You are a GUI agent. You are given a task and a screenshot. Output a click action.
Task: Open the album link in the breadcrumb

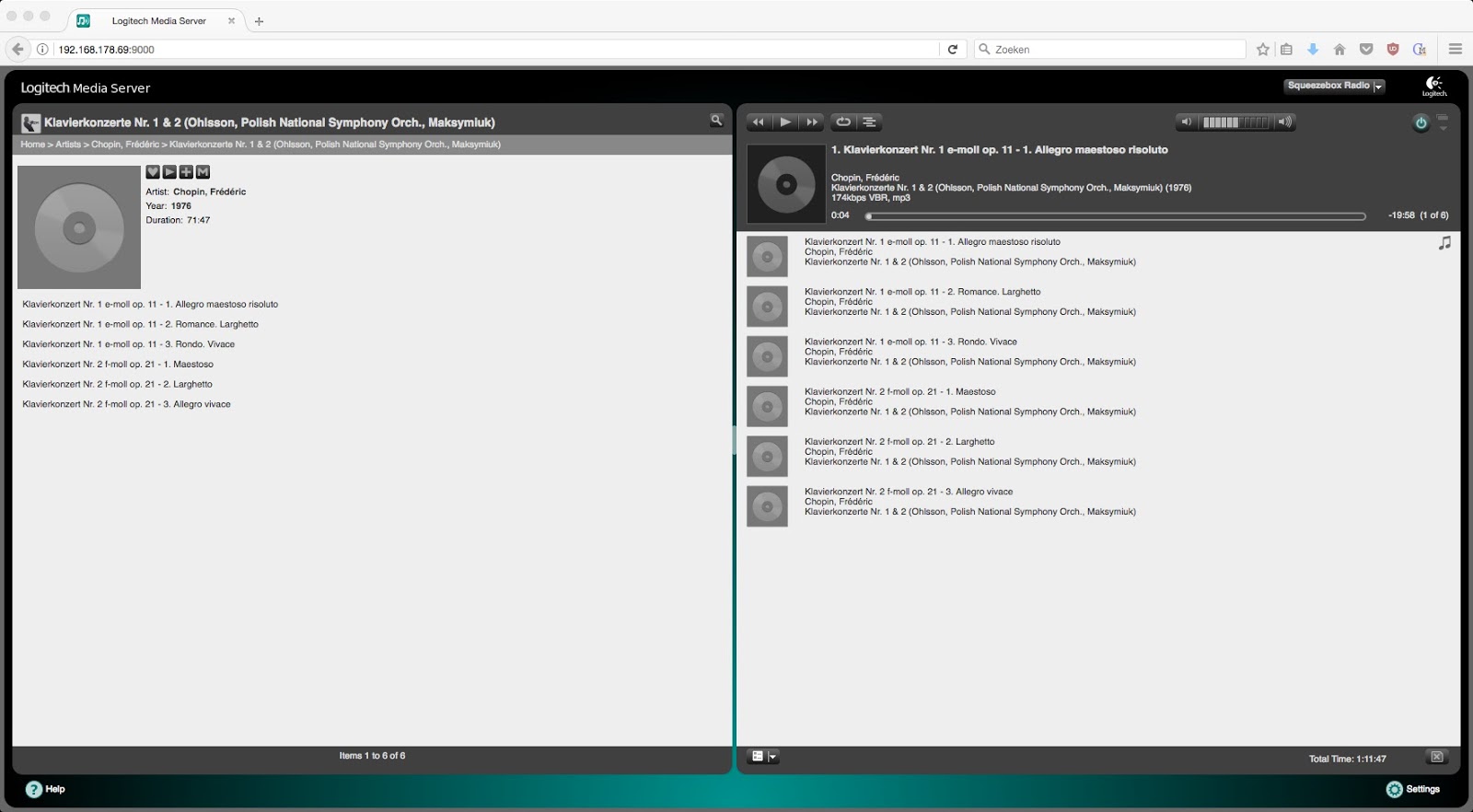[335, 145]
